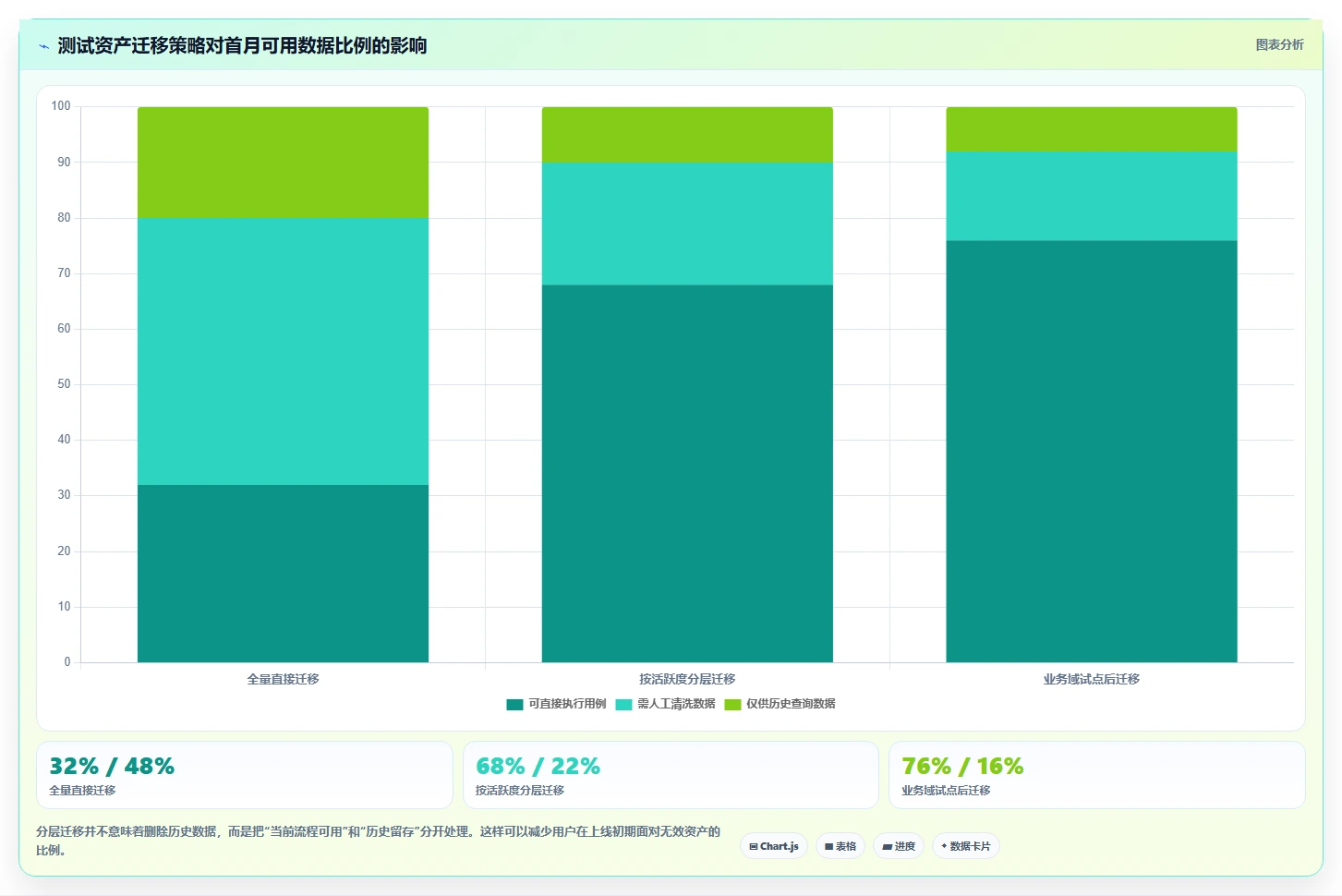Click the 仅供历史查询数据 legend label
The height and width of the screenshot is (896, 1342).
pos(791,704)
